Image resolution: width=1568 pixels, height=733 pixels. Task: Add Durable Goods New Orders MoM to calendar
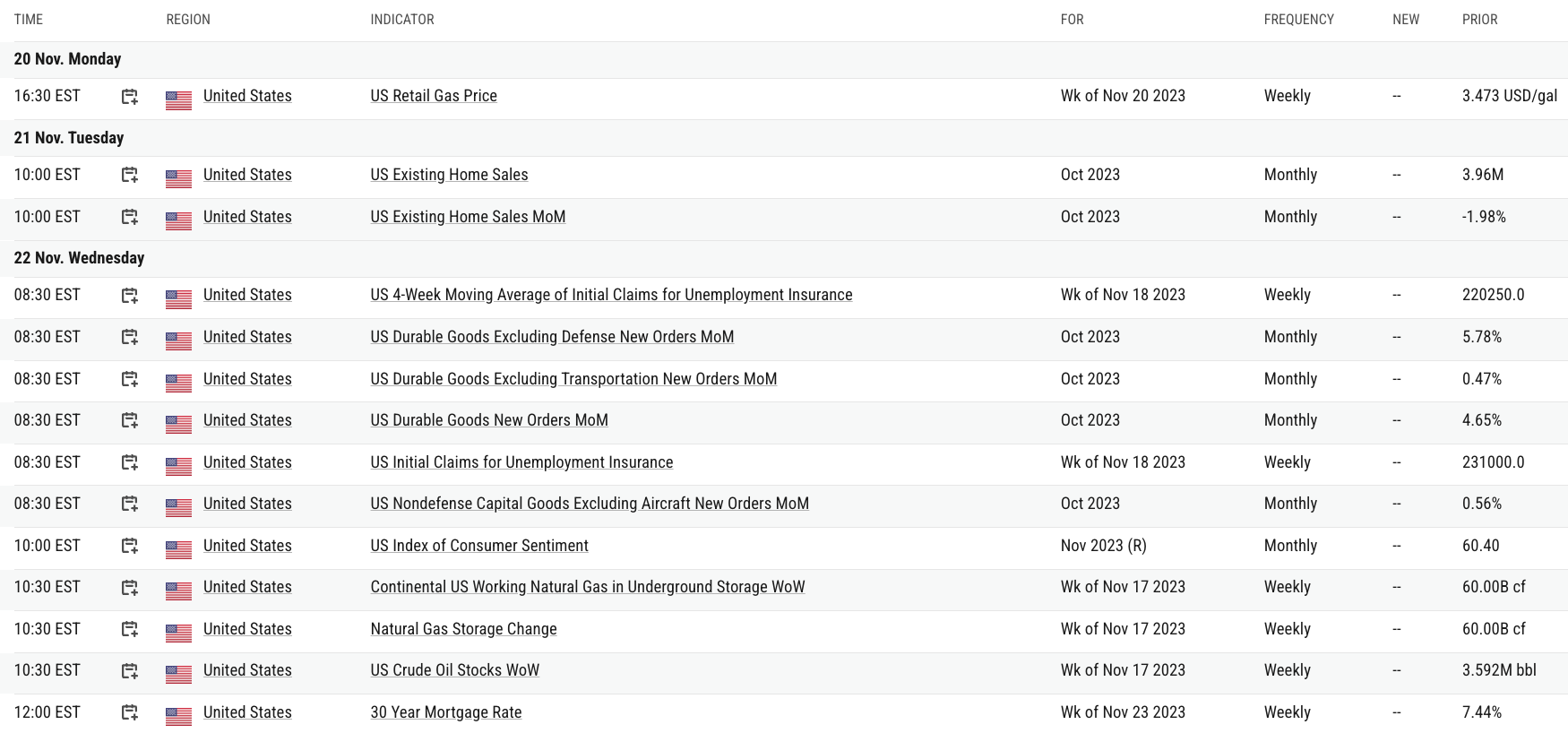[130, 421]
